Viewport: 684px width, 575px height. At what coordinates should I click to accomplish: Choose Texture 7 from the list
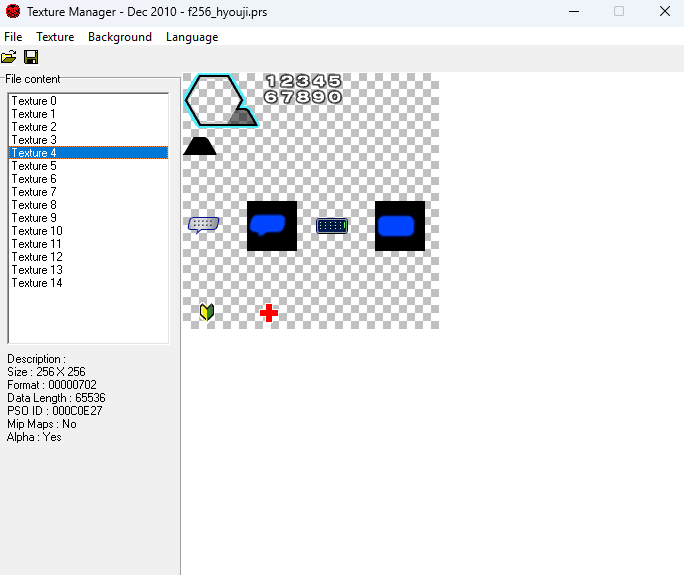tap(34, 192)
